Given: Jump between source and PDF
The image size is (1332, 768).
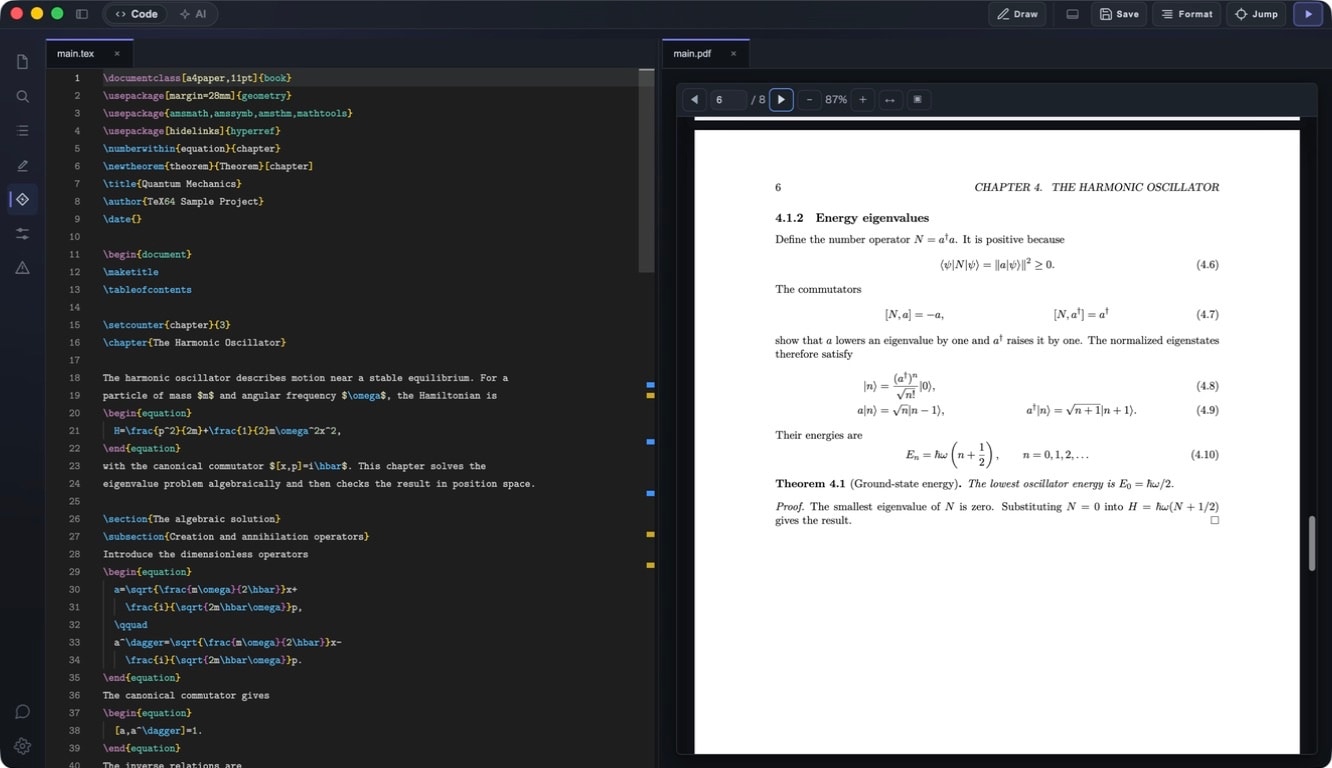Looking at the screenshot, I should click(x=1256, y=14).
